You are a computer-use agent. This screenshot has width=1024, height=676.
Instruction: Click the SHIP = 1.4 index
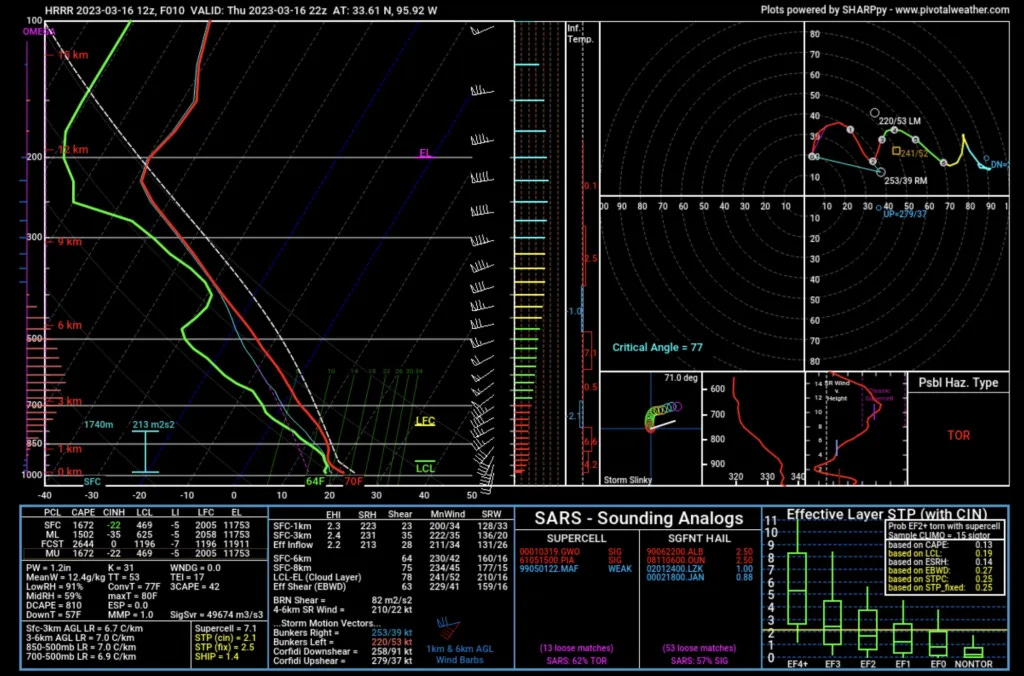click(217, 656)
